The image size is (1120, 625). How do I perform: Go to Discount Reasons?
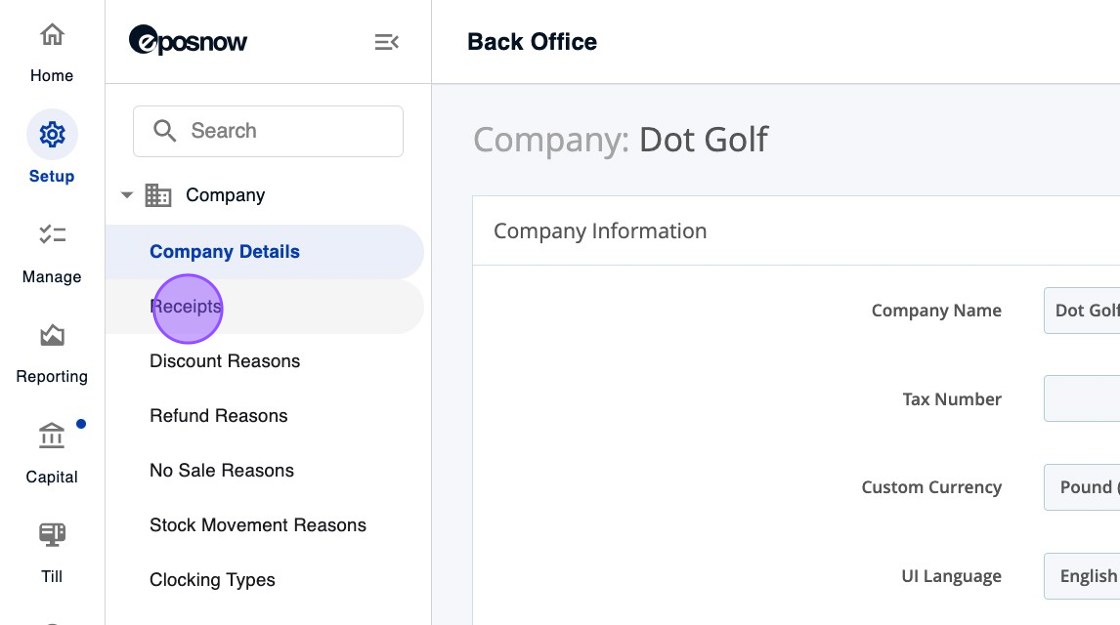225,361
